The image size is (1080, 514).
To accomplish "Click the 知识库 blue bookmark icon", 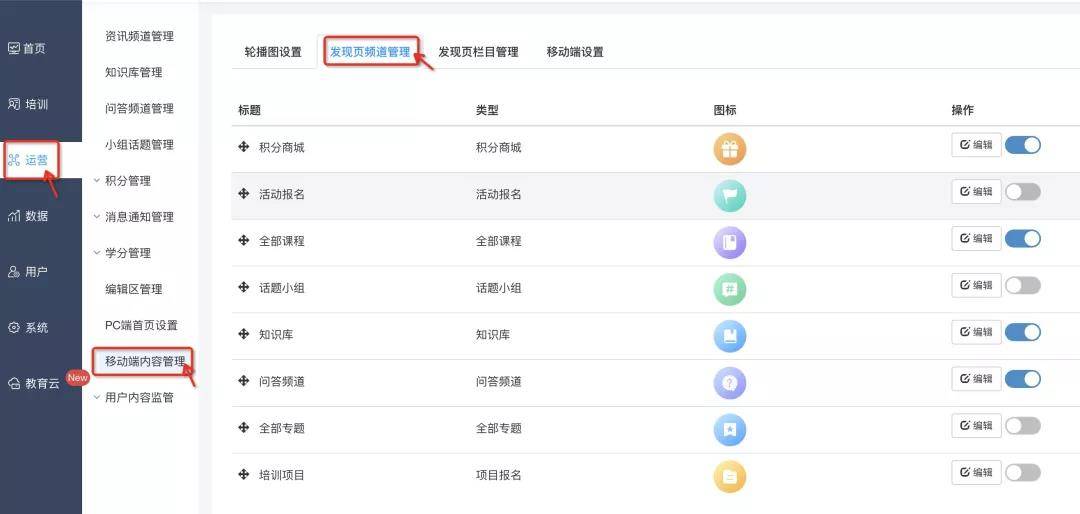I will point(729,336).
